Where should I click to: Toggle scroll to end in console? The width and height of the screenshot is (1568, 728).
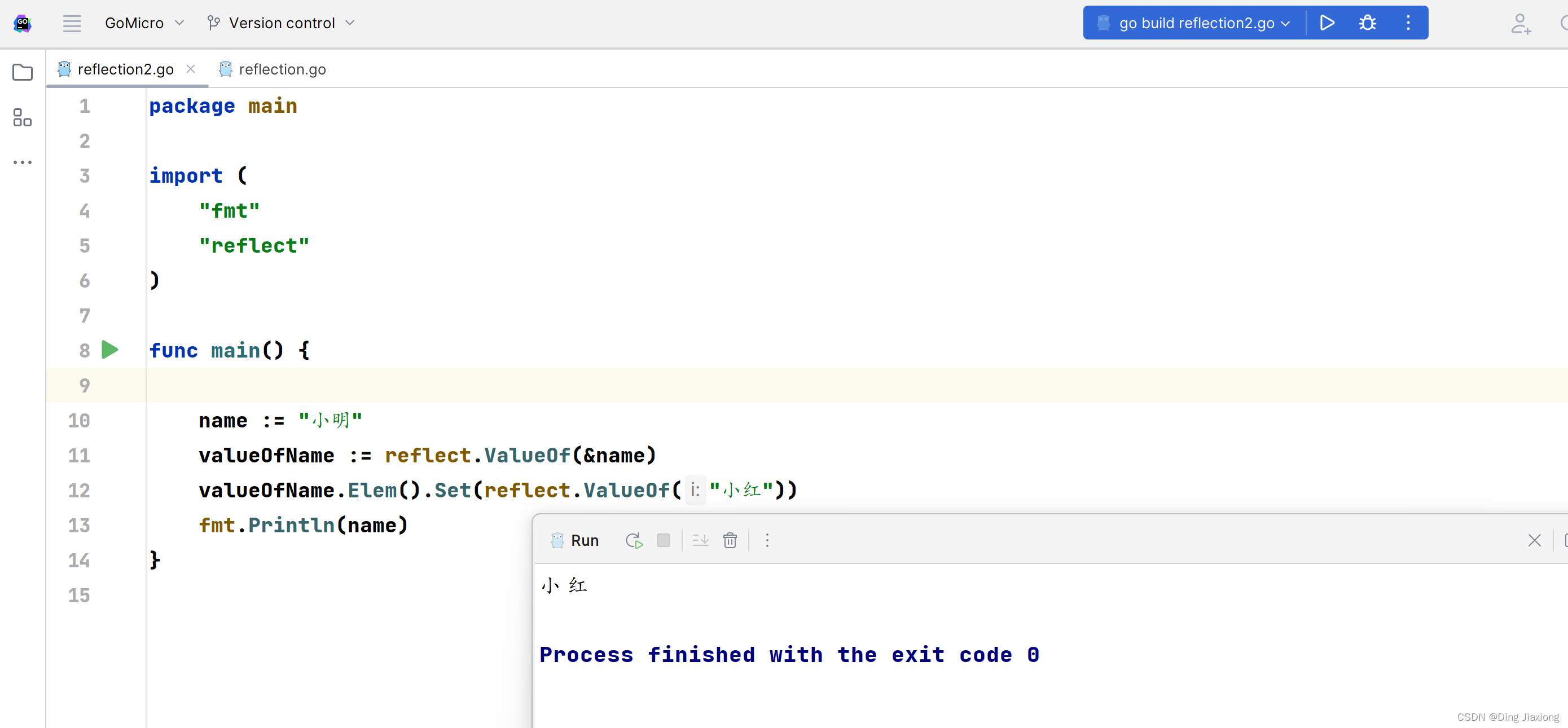pos(700,540)
